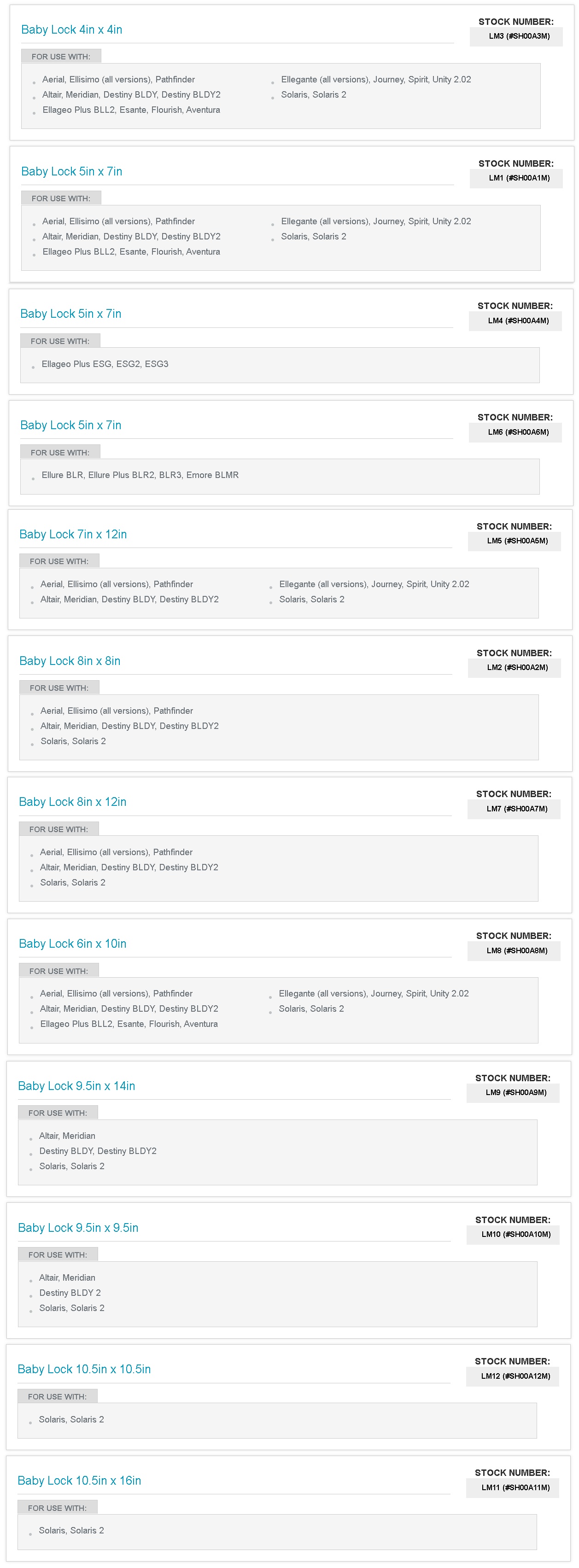Select the Baby Lock 10.5in x 10.5in title
This screenshot has height=1568, width=579.
[x=84, y=1369]
